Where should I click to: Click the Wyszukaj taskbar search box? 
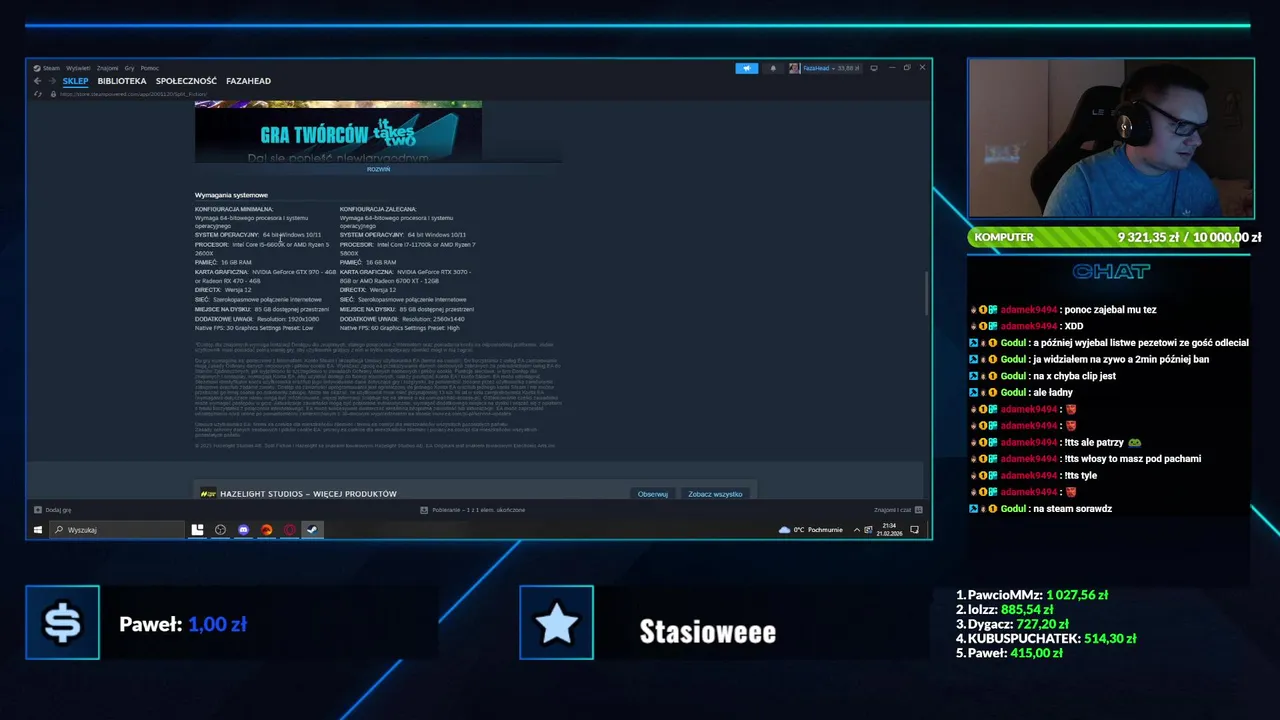[x=118, y=530]
